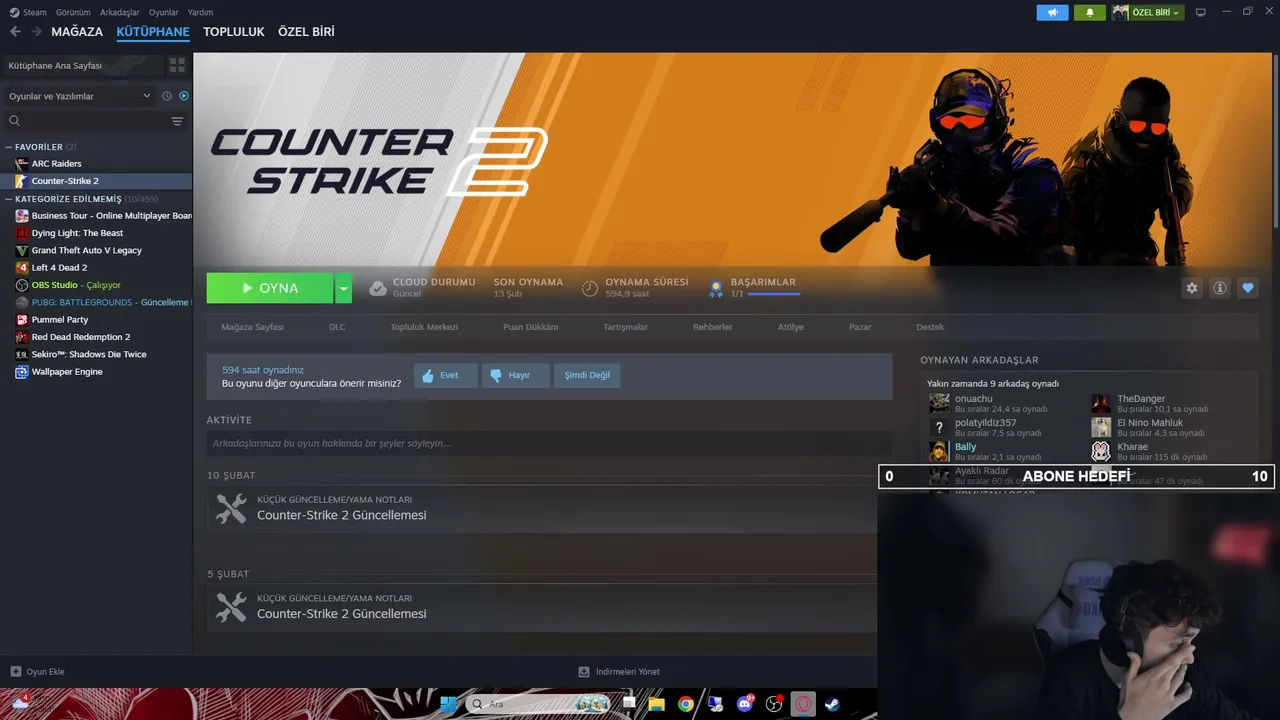Click the Oyun Ekle plus icon
Image resolution: width=1280 pixels, height=720 pixels.
pyautogui.click(x=15, y=672)
